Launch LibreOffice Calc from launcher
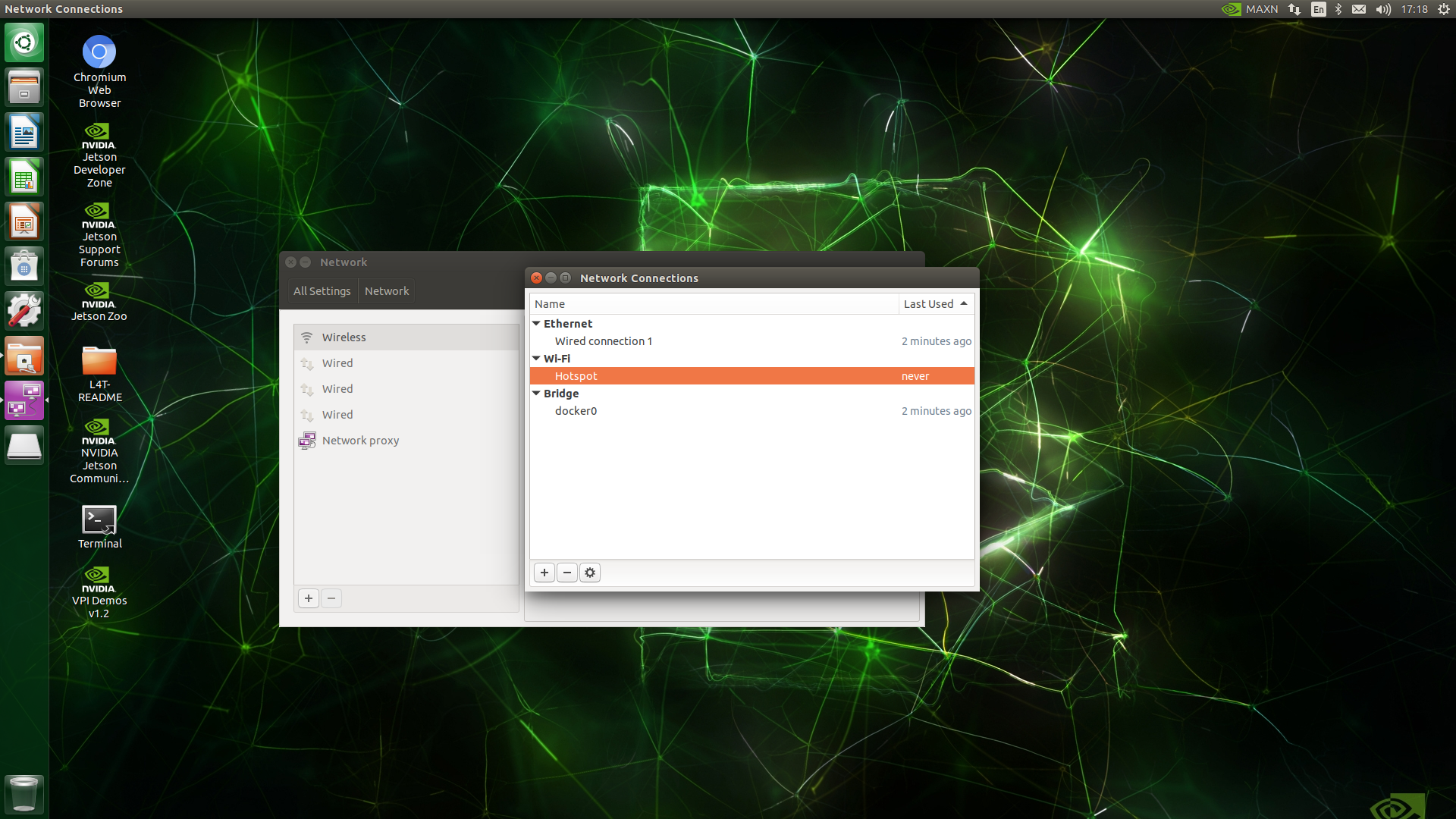Viewport: 1456px width, 819px height. [x=24, y=177]
